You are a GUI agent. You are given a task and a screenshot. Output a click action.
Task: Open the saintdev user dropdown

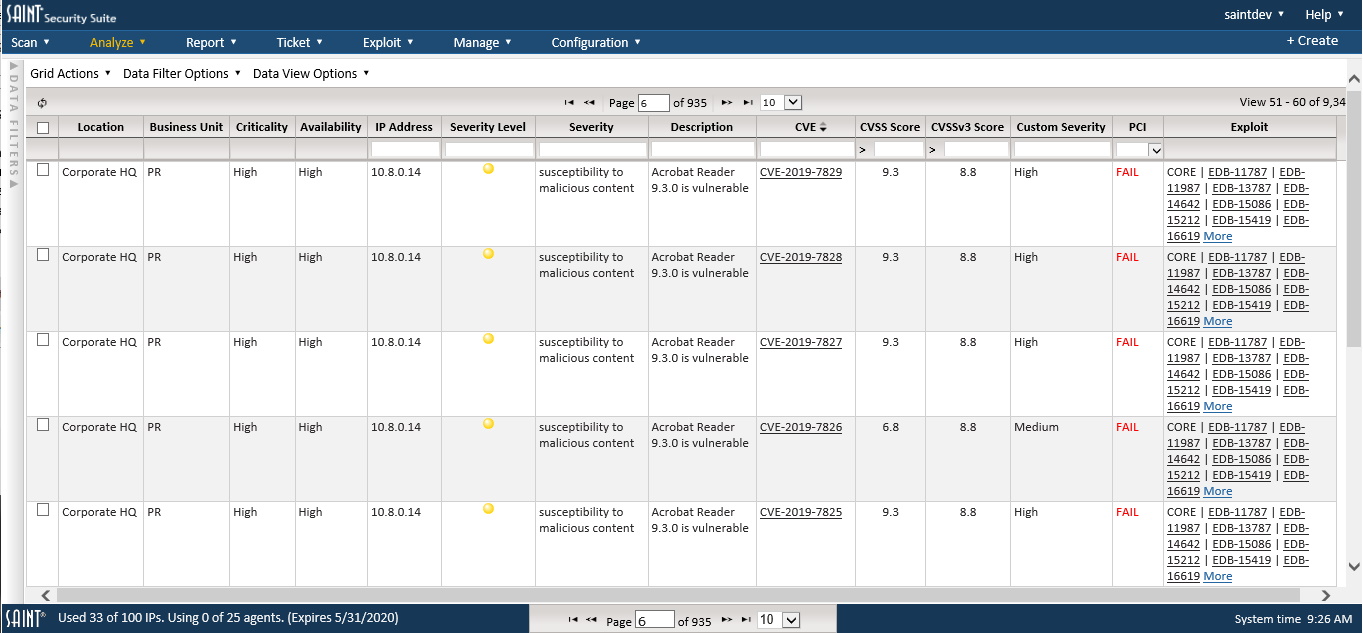(x=1254, y=14)
